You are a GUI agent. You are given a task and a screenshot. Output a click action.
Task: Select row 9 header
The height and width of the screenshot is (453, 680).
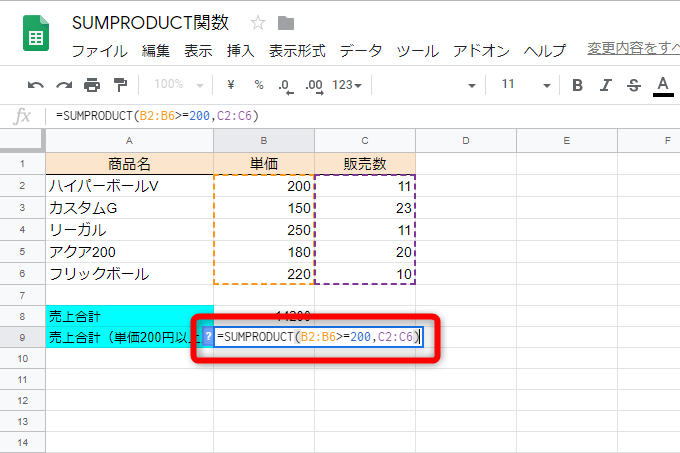click(x=23, y=337)
